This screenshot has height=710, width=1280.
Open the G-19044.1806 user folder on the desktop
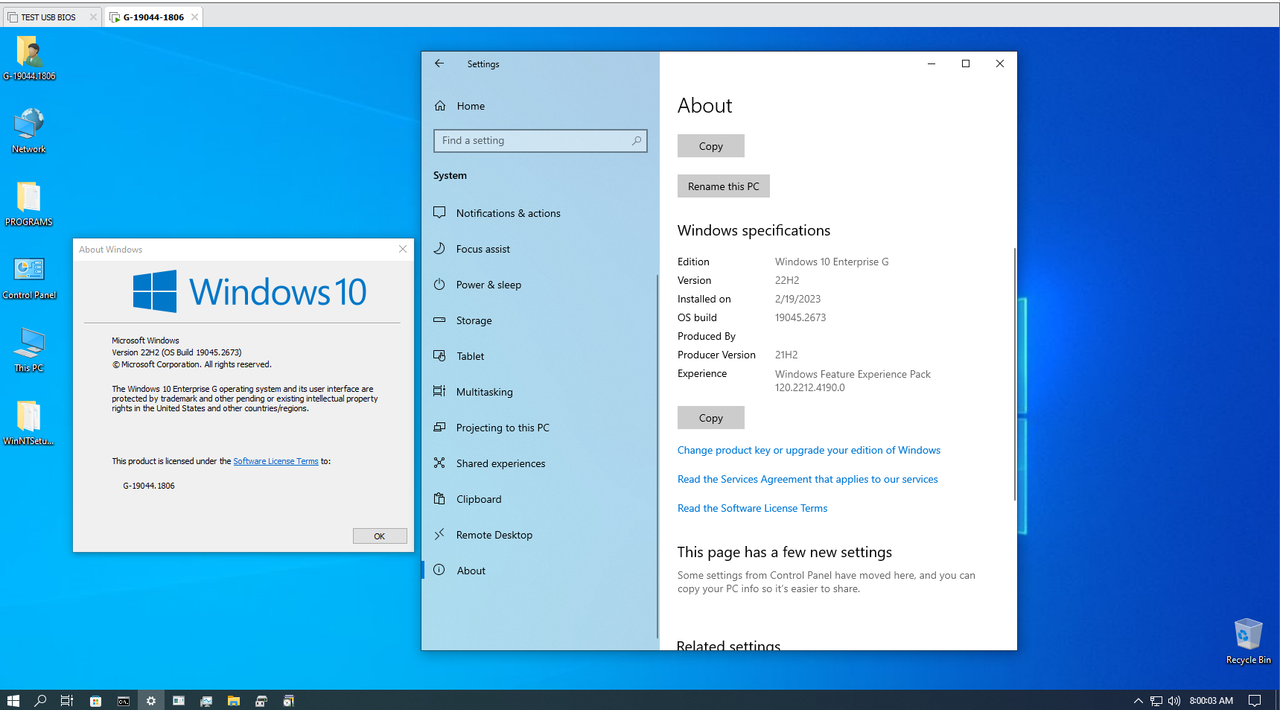[x=29, y=59]
